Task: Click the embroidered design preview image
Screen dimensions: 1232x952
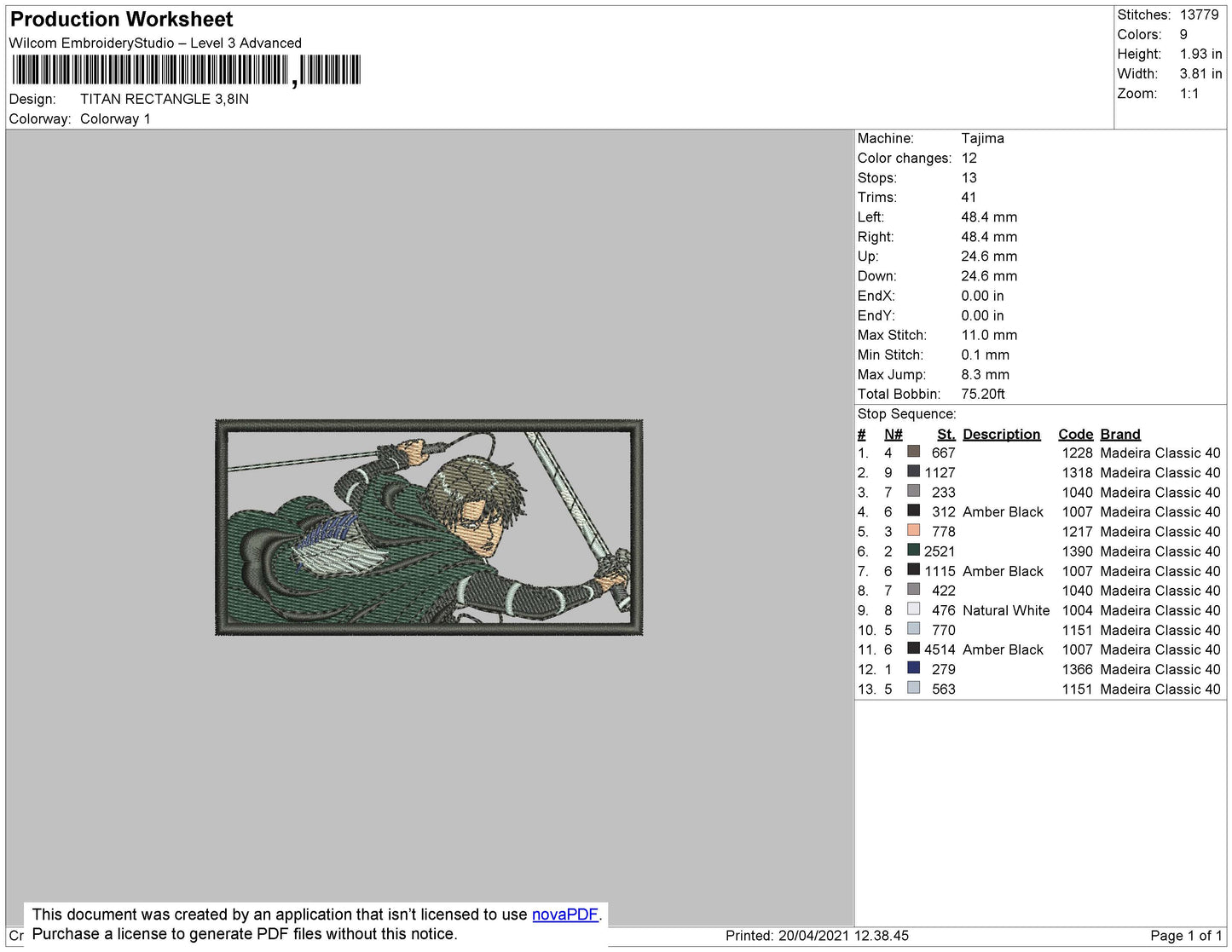Action: click(429, 528)
